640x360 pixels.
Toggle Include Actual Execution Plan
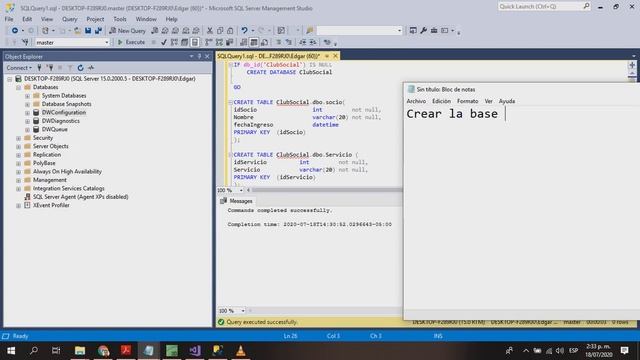(209, 42)
